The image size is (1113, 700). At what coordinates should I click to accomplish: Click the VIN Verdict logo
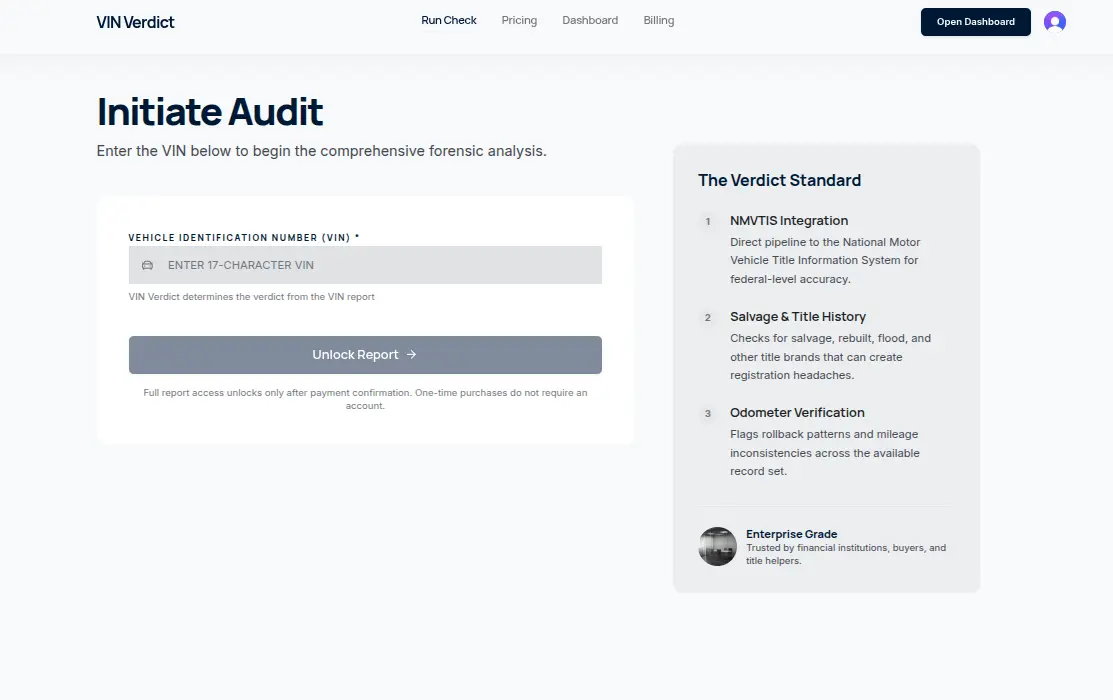click(136, 22)
